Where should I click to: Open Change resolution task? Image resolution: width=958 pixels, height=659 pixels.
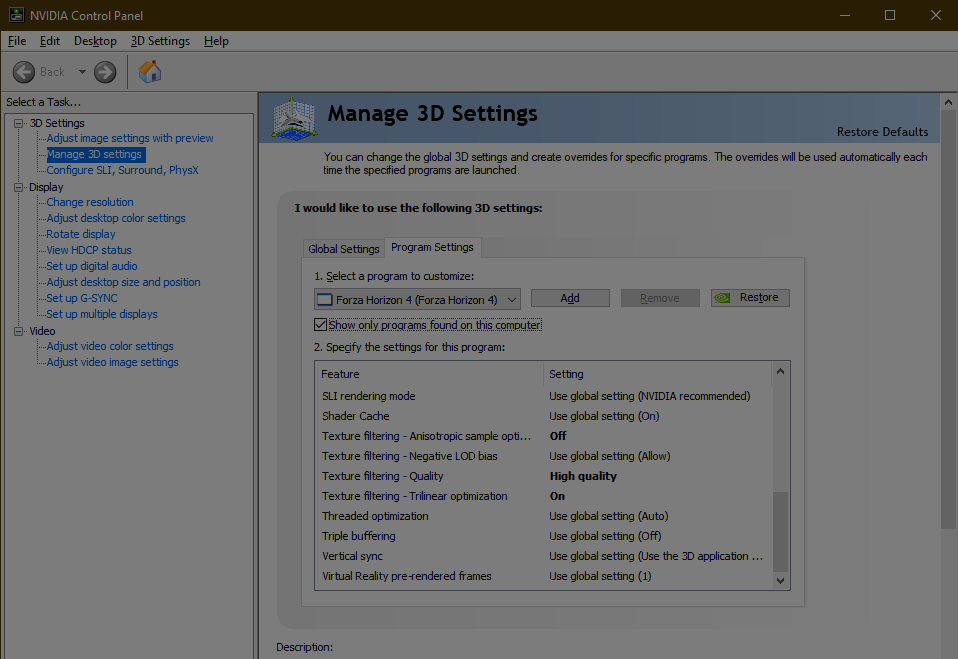click(90, 202)
